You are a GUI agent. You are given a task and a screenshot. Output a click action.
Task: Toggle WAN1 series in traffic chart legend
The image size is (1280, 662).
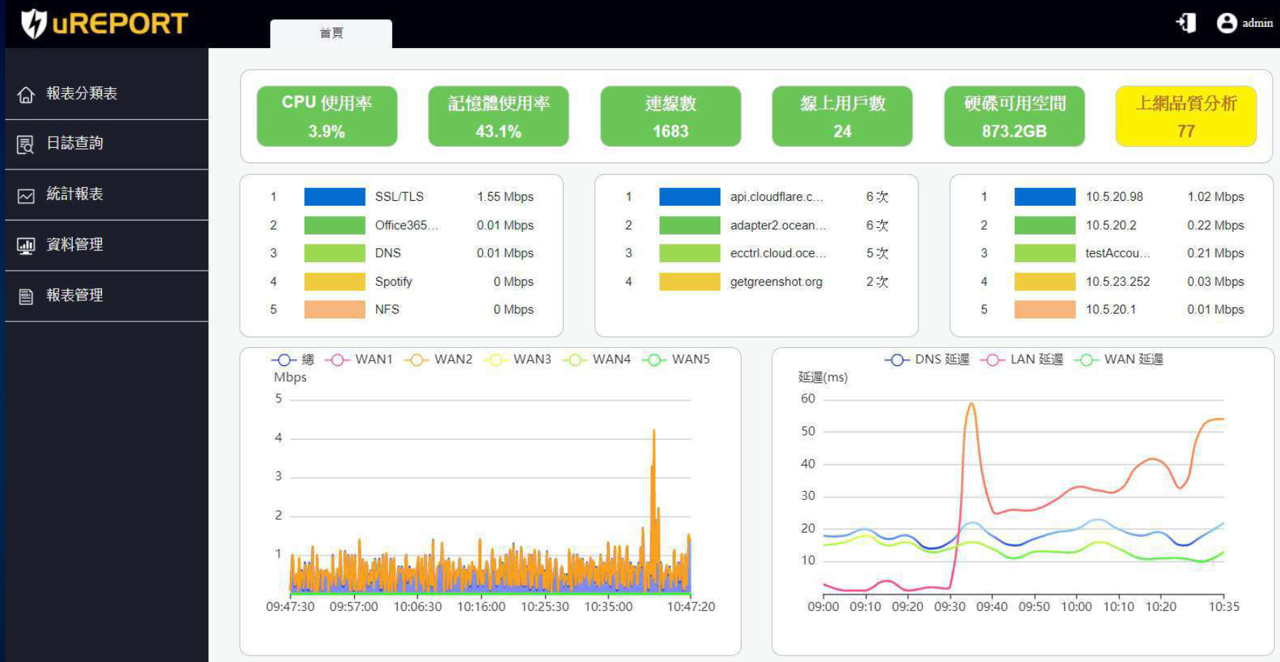pos(365,359)
